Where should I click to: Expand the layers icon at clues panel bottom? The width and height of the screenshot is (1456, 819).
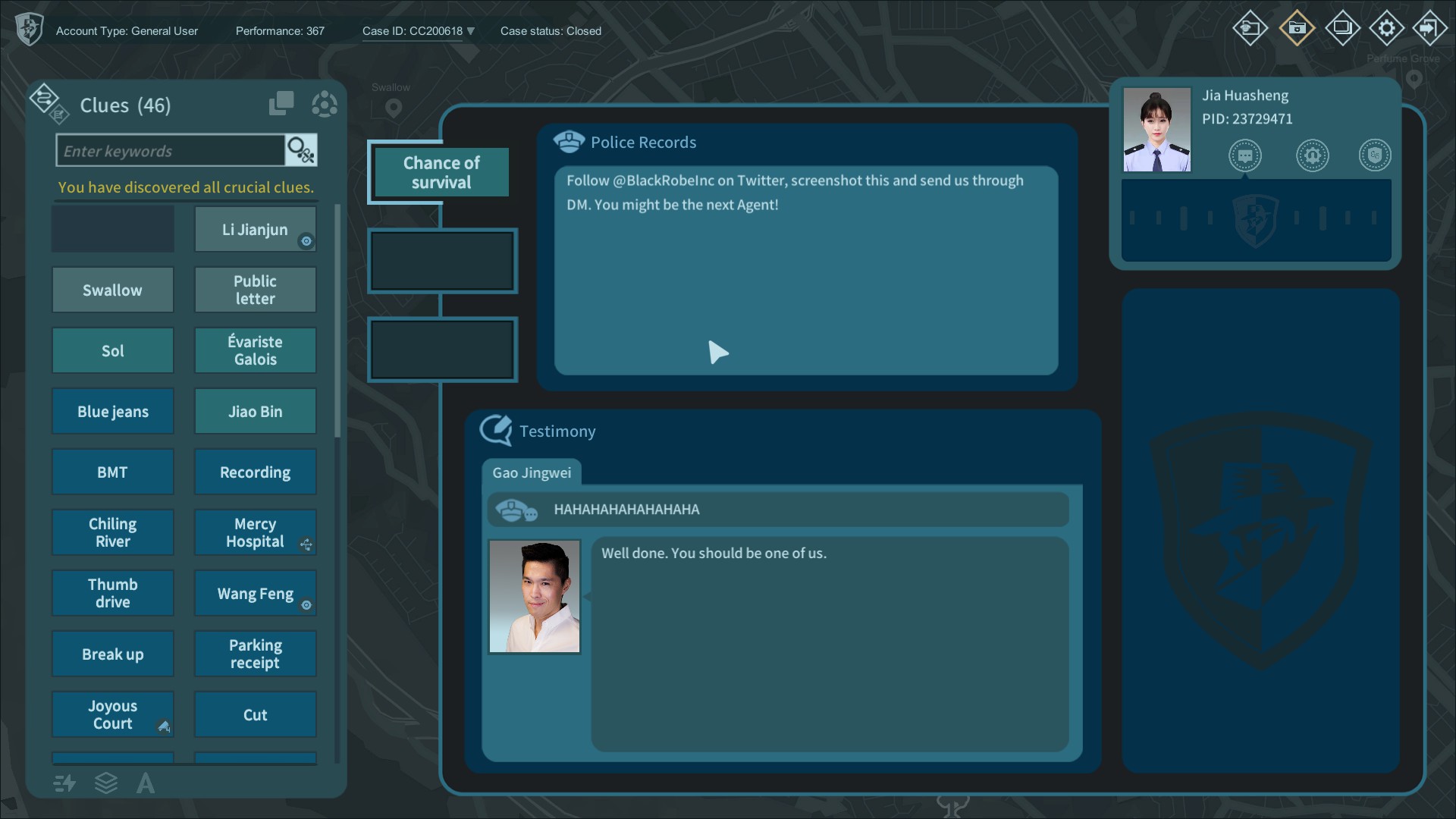coord(106,783)
